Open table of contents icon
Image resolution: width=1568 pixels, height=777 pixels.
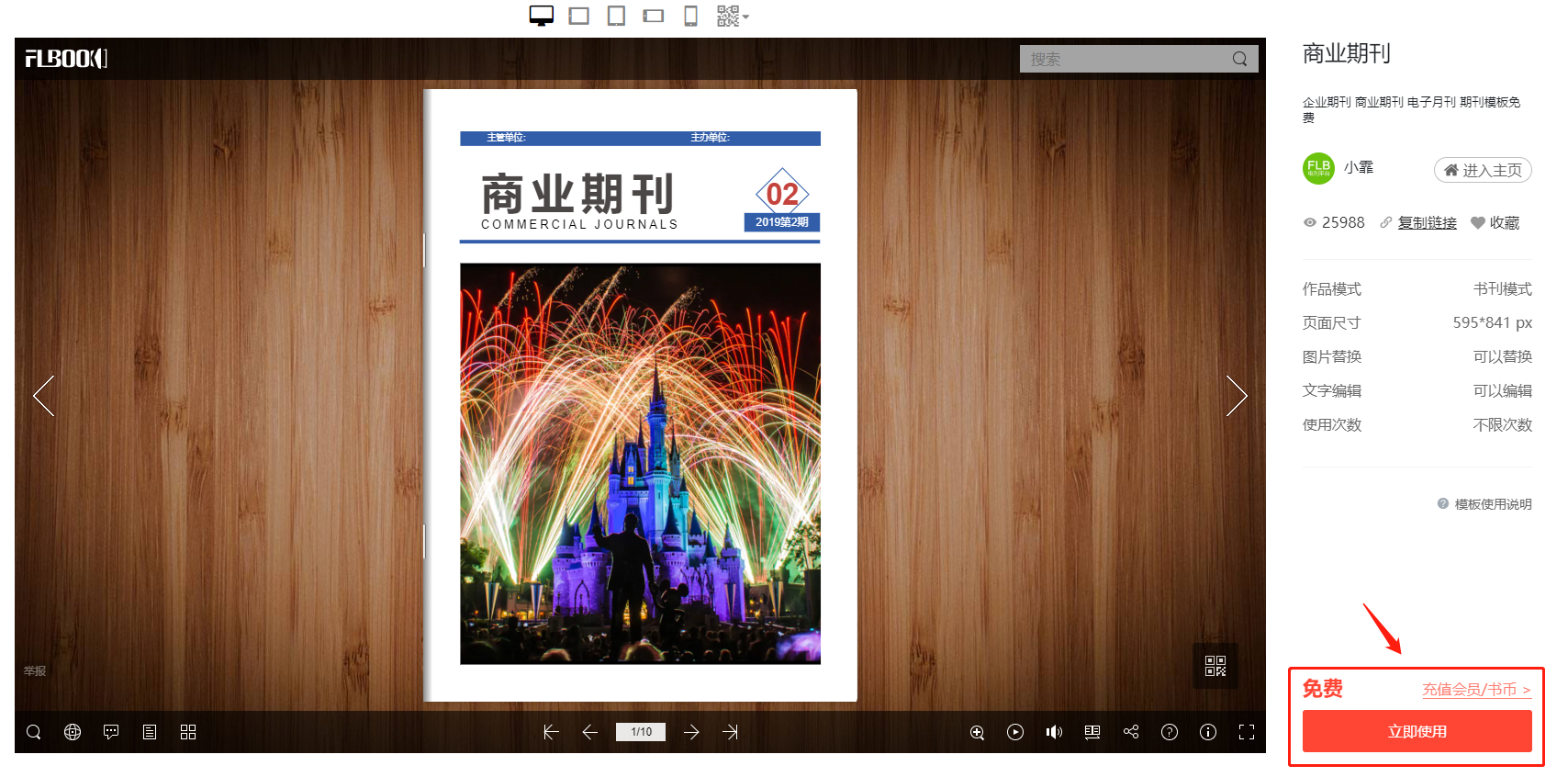(x=150, y=732)
